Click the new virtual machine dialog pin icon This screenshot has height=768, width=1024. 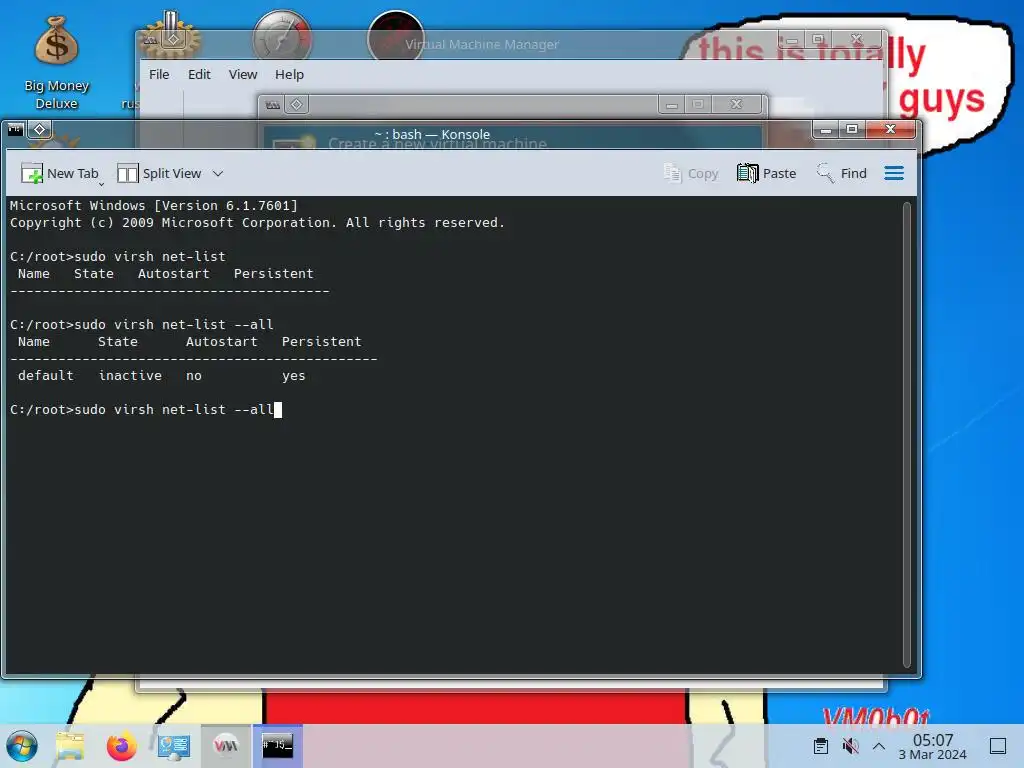coord(296,104)
